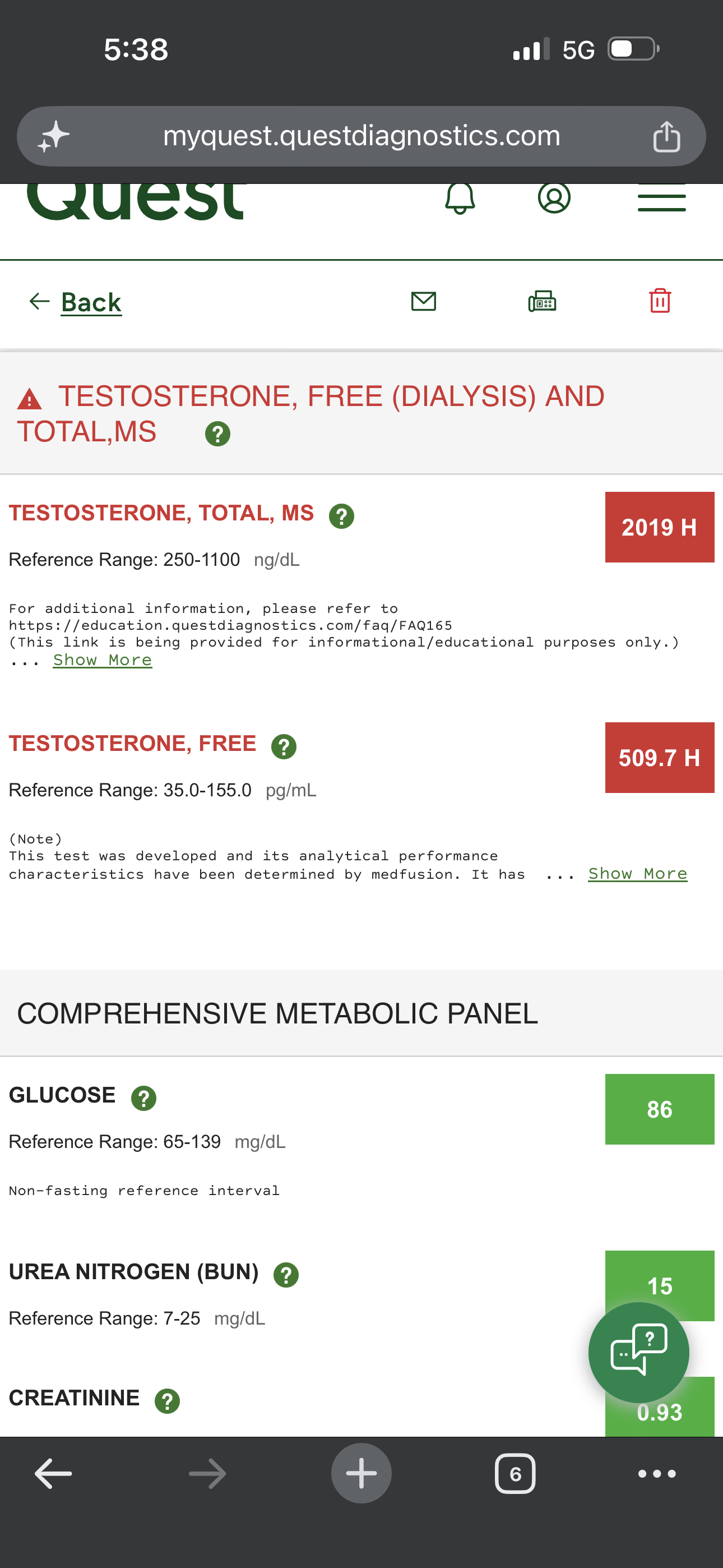Open help icon next to Testosterone, Free
The height and width of the screenshot is (1568, 723).
[284, 746]
